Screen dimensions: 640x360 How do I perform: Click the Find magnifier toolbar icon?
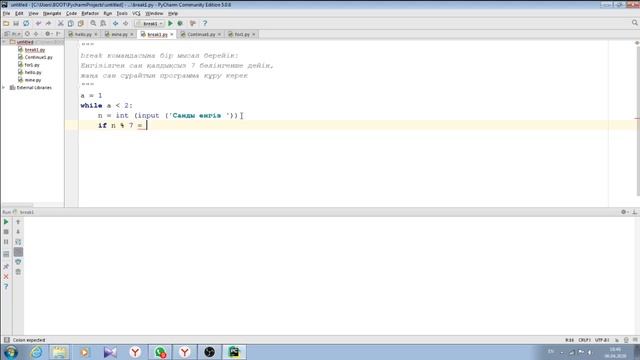[x=93, y=24]
